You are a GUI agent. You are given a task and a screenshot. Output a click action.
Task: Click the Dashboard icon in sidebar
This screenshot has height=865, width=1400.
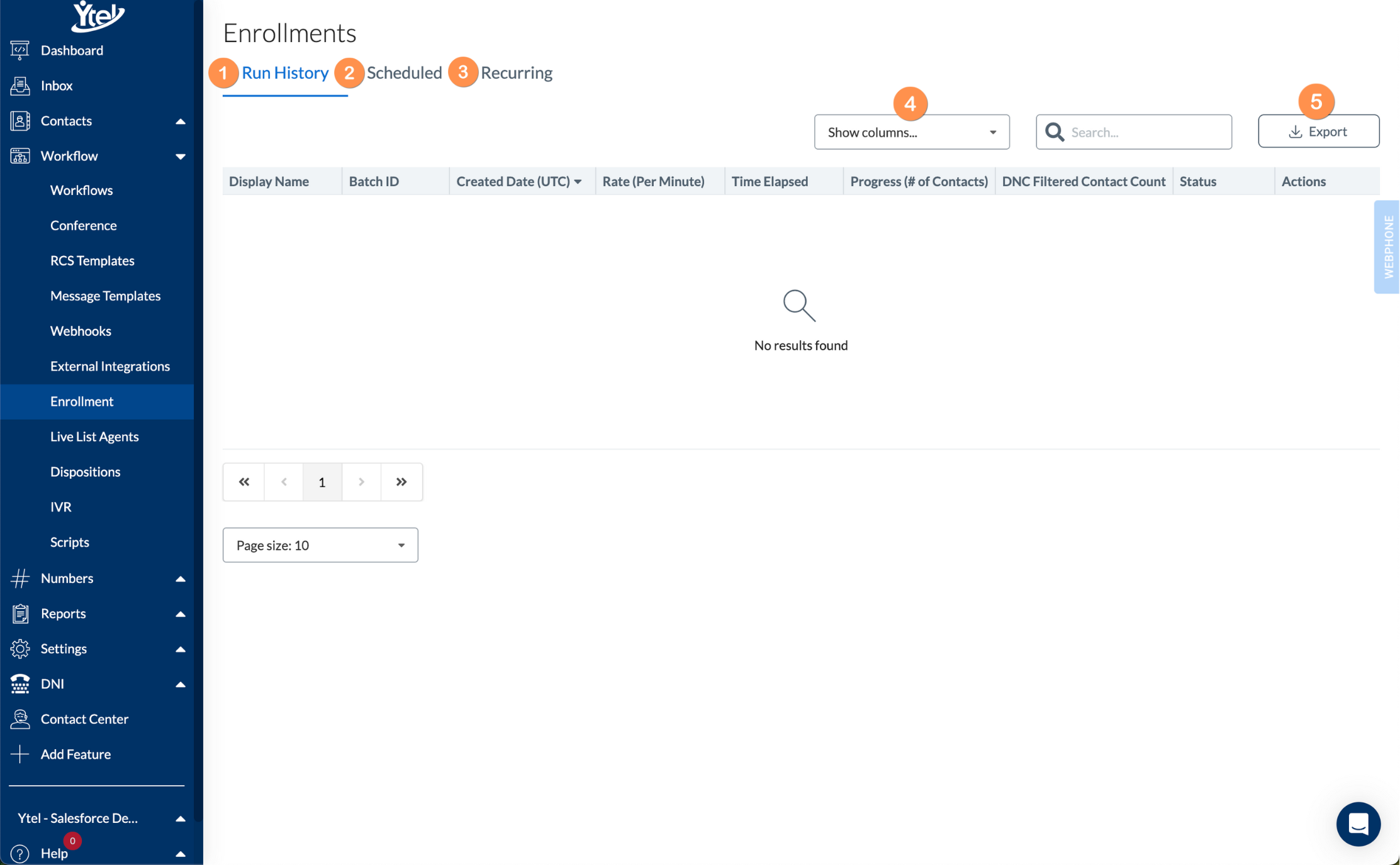(x=20, y=50)
